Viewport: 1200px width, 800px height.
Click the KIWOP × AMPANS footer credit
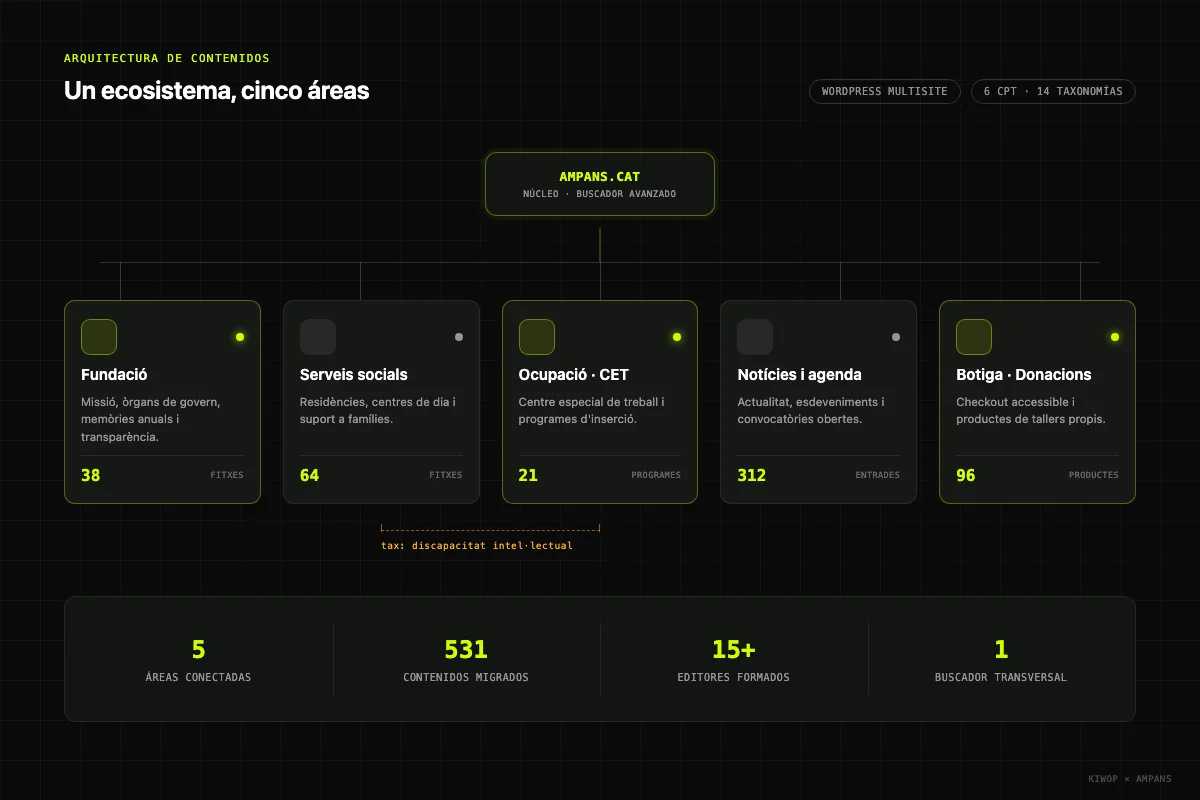click(x=1130, y=778)
